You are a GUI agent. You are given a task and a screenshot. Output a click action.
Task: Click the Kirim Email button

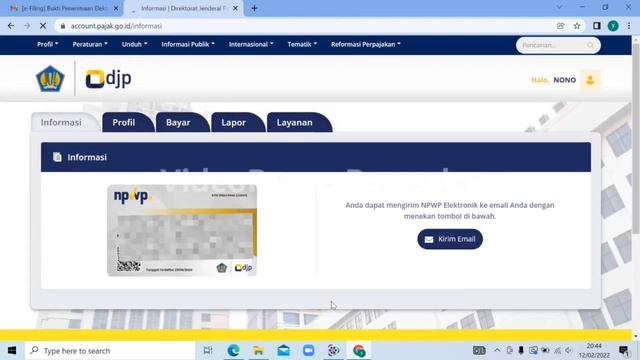tap(450, 239)
